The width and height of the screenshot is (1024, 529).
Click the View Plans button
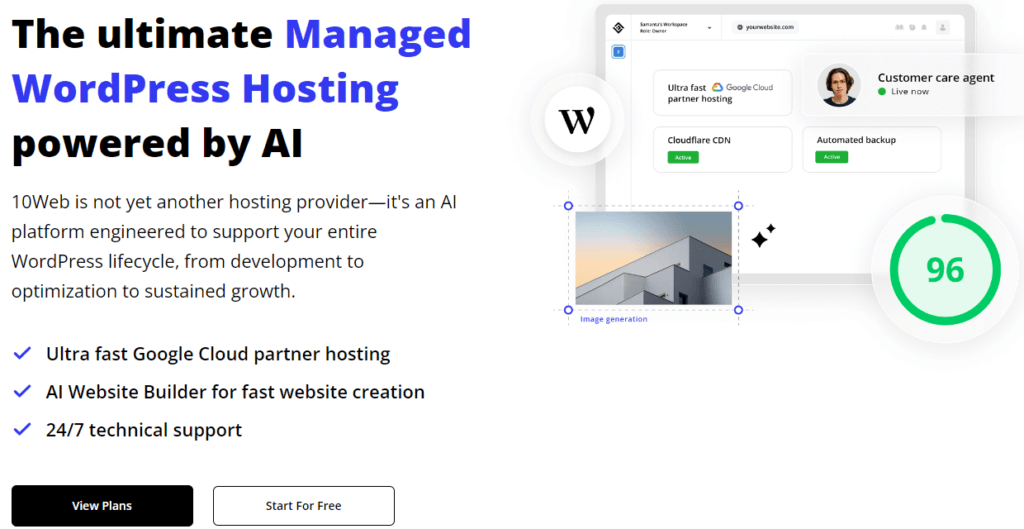(x=102, y=505)
